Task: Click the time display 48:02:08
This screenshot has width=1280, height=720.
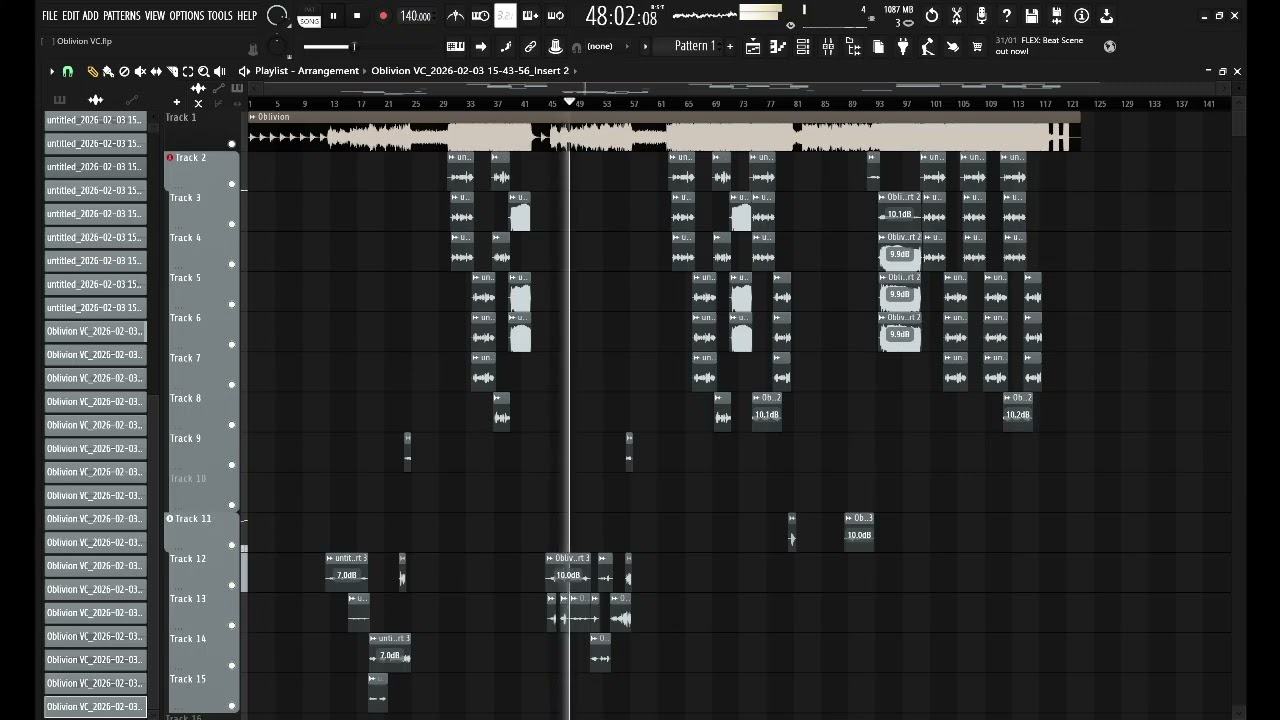Action: point(622,16)
